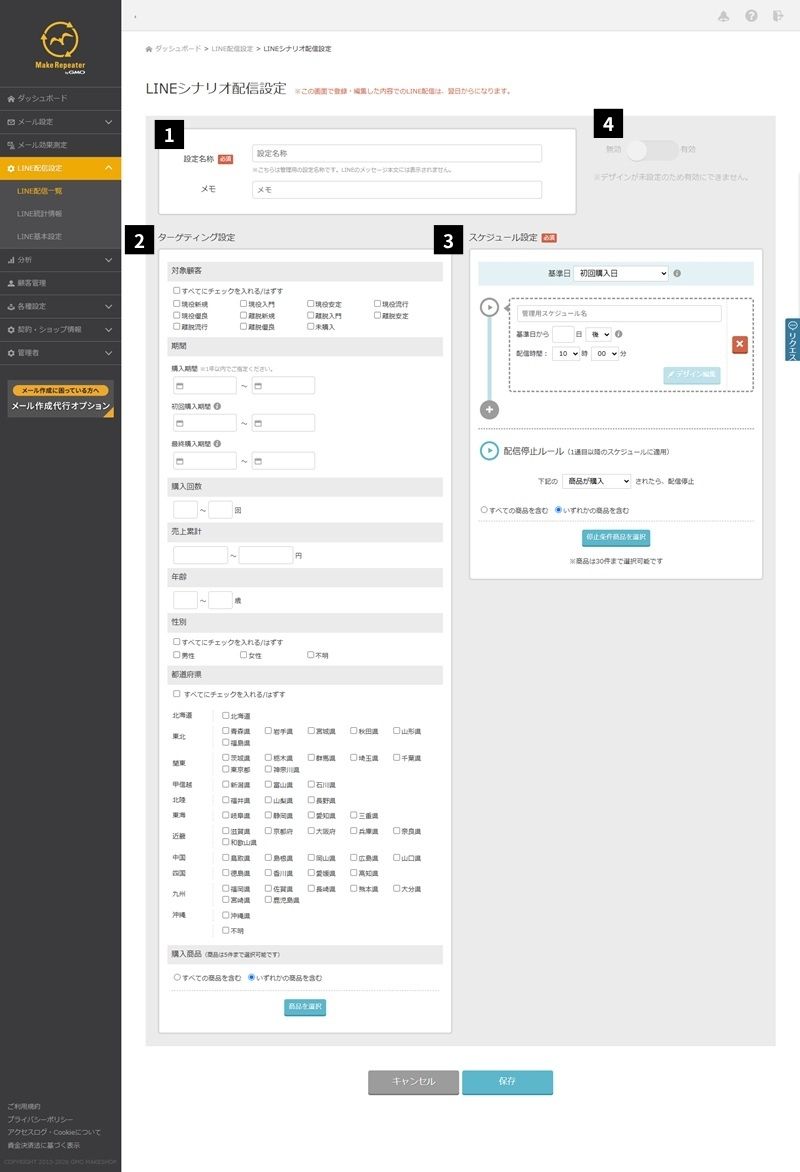
Task: Check the 女性 gender checkbox
Action: click(x=243, y=655)
